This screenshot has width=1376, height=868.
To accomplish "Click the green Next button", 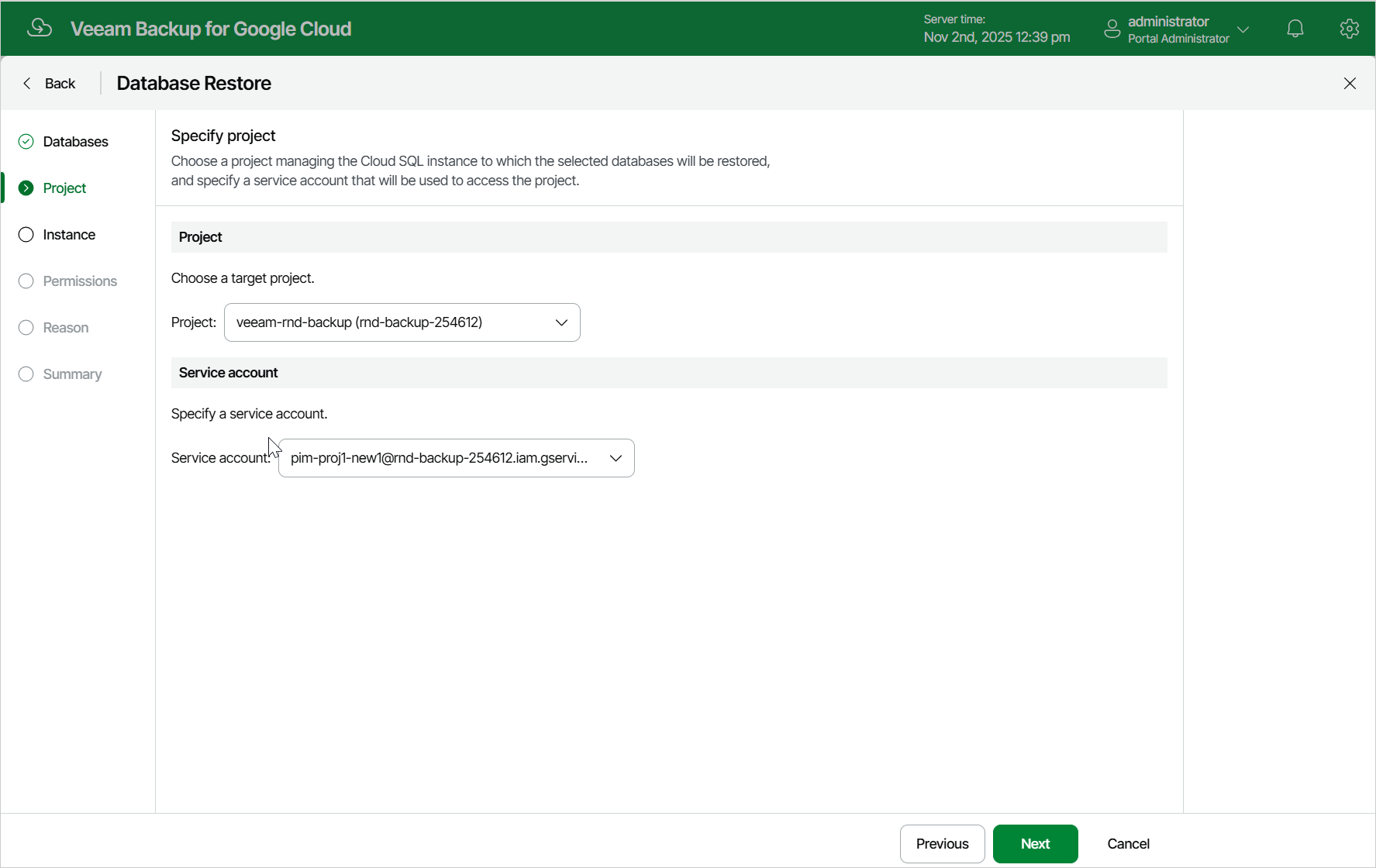I will click(x=1035, y=844).
